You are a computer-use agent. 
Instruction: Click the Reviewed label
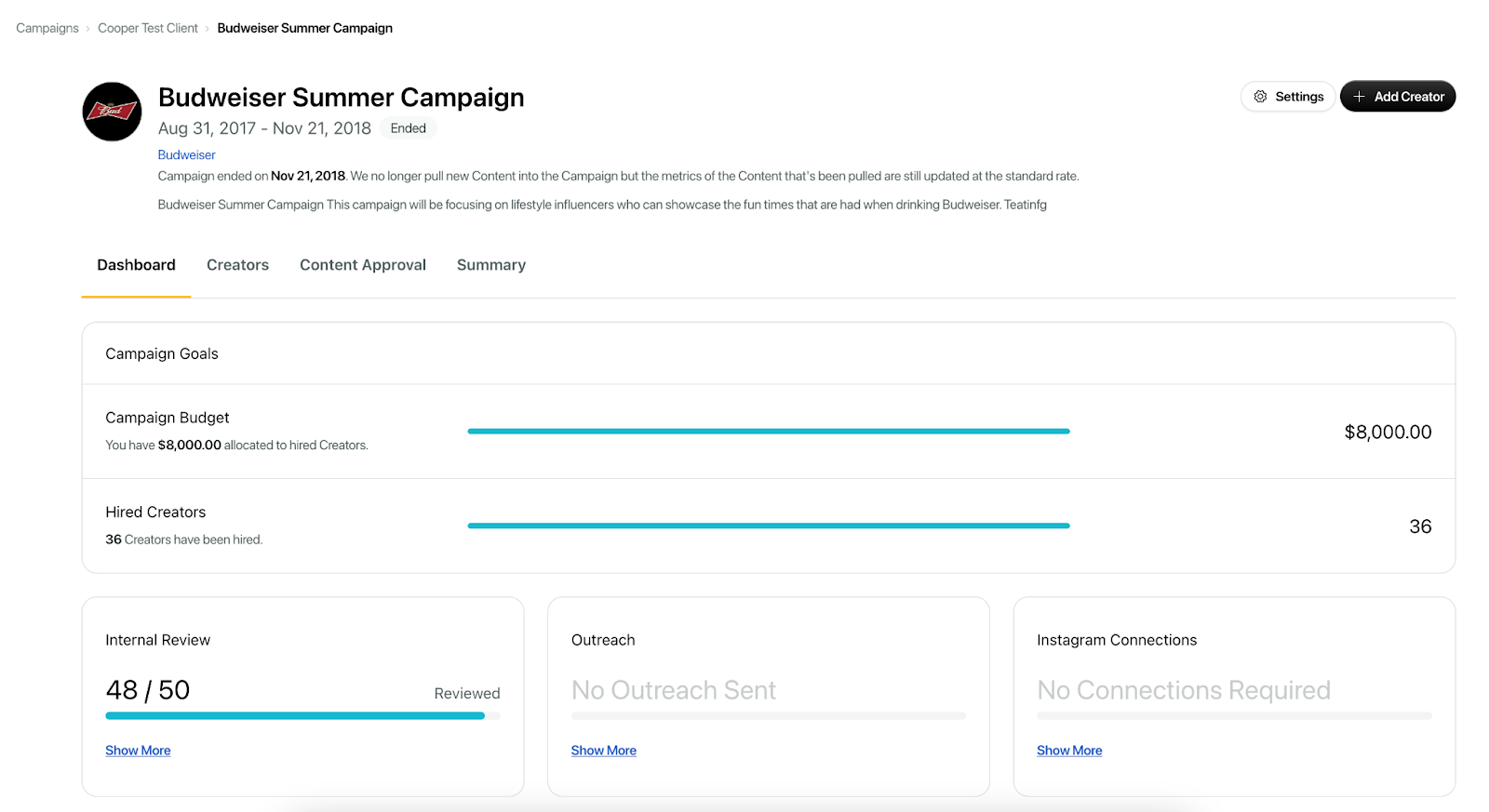click(x=467, y=694)
